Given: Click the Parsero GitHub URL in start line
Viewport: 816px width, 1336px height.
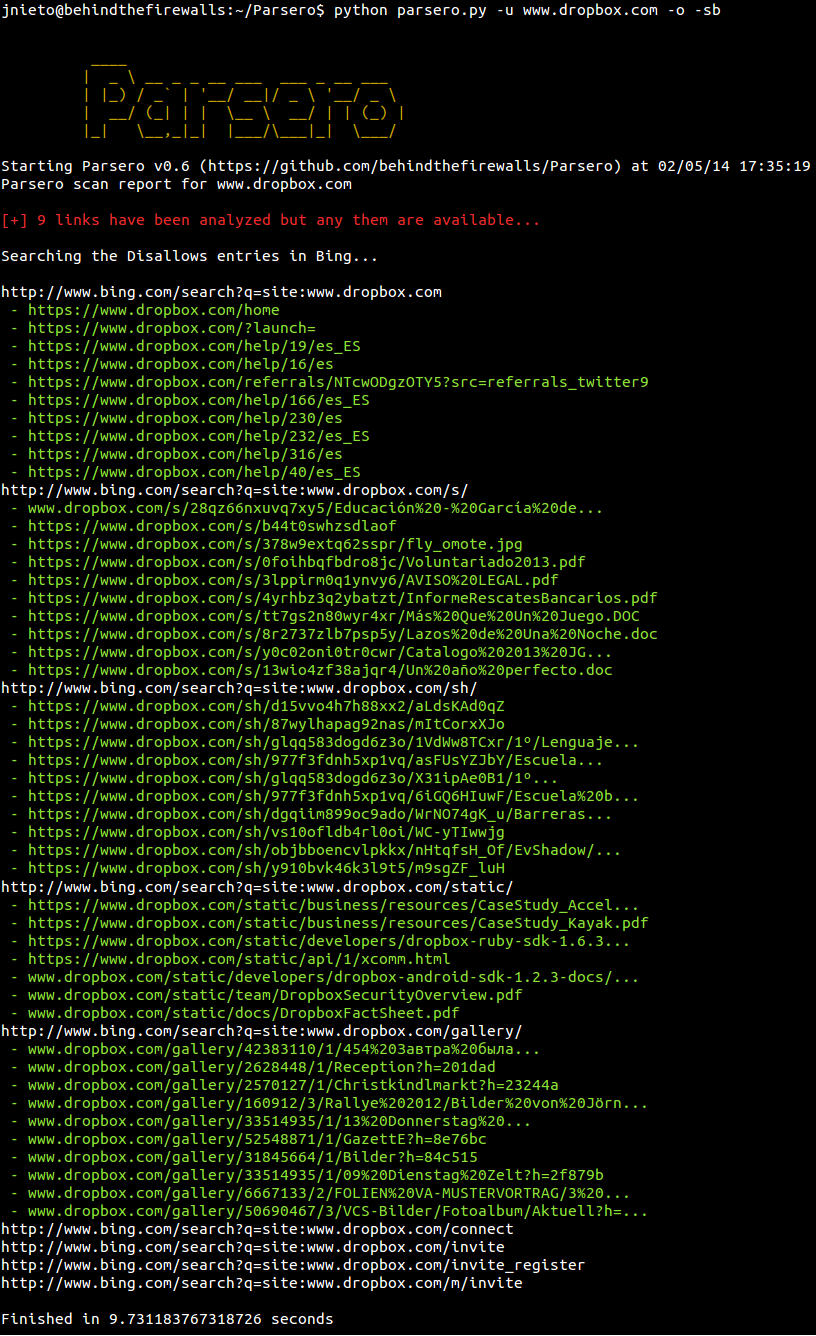Looking at the screenshot, I should click(x=414, y=166).
